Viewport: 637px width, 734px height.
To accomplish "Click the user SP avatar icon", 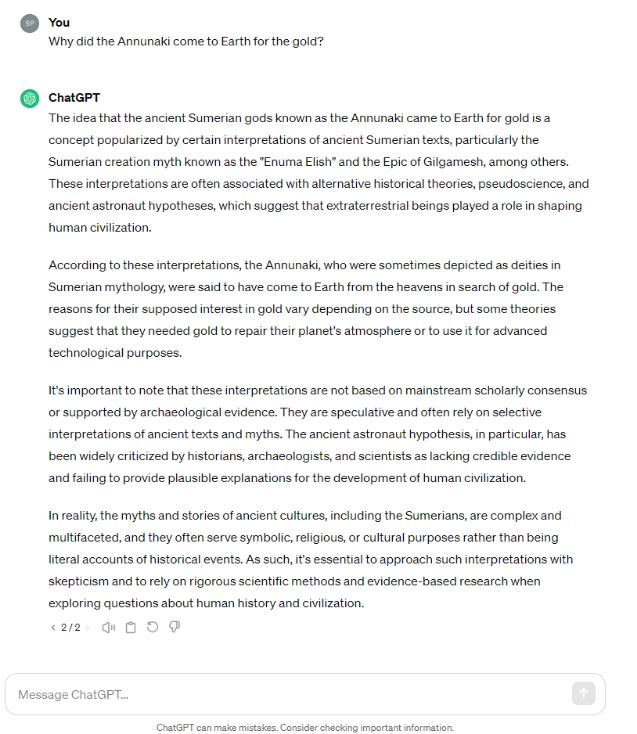I will click(29, 22).
